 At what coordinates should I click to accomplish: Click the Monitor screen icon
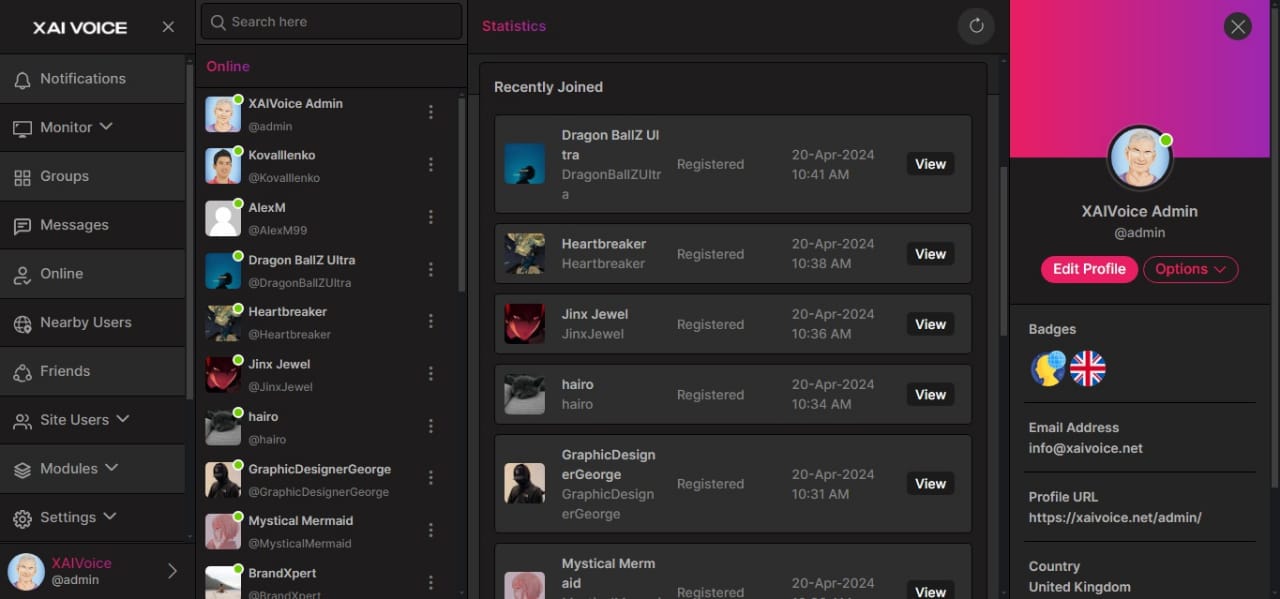pos(22,128)
